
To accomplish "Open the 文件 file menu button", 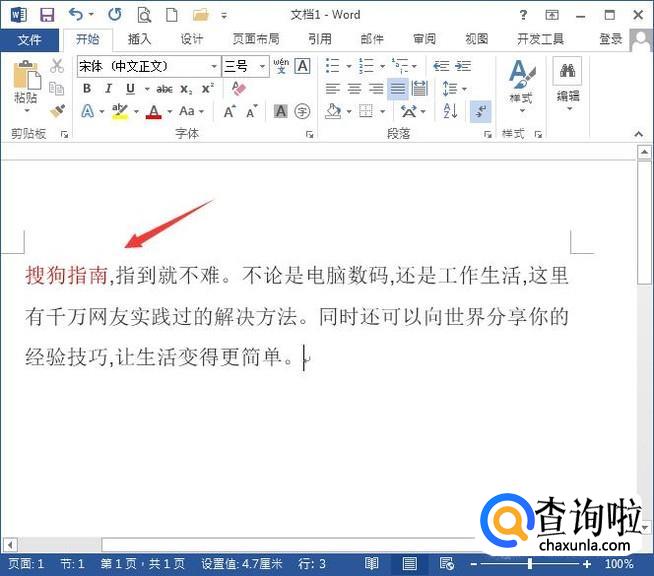I will 30,39.
